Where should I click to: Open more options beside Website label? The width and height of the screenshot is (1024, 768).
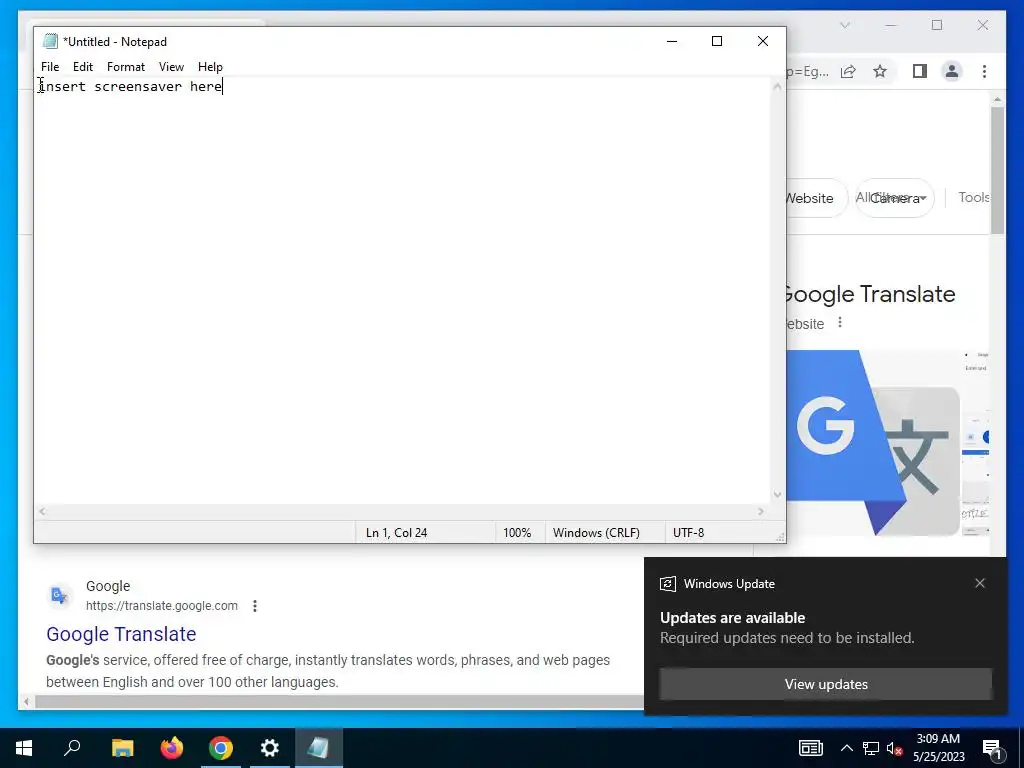click(840, 323)
